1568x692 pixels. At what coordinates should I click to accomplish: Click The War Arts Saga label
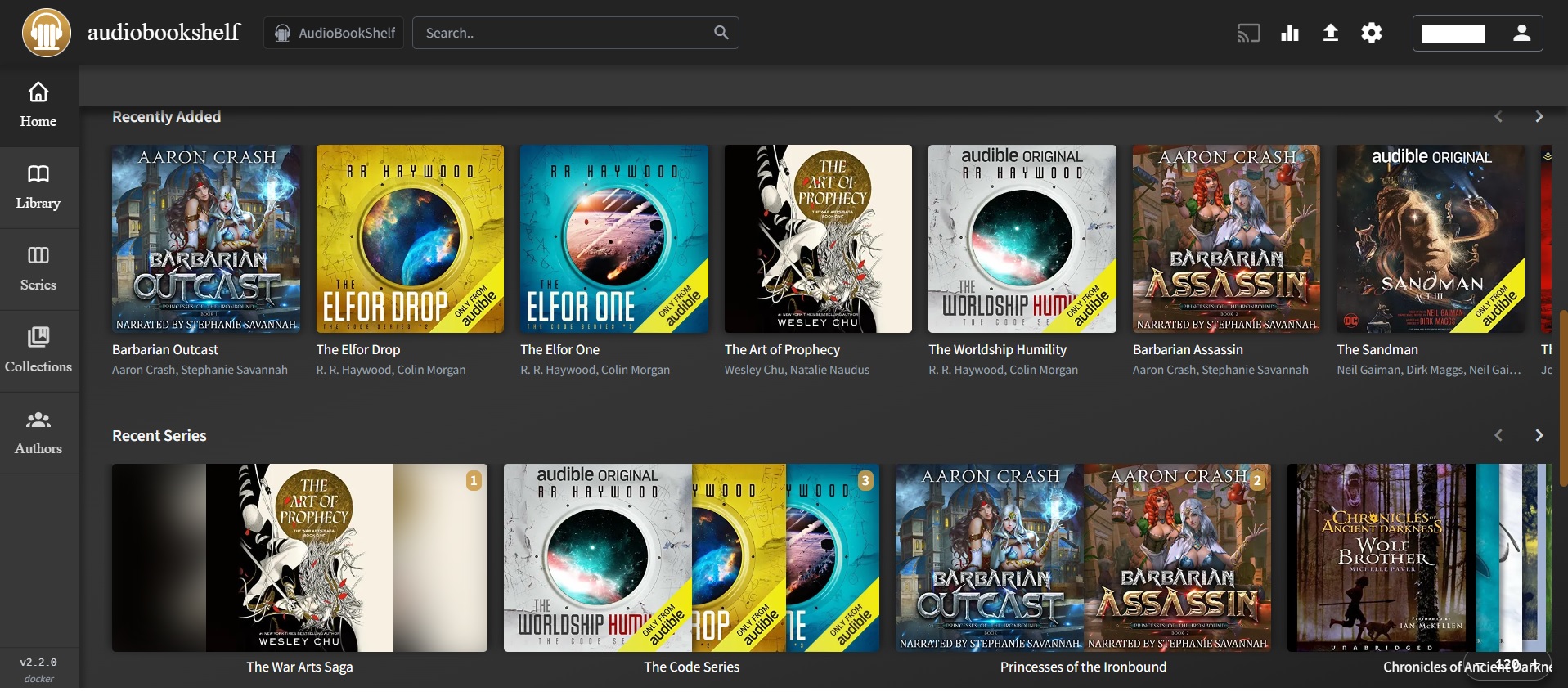(x=299, y=667)
